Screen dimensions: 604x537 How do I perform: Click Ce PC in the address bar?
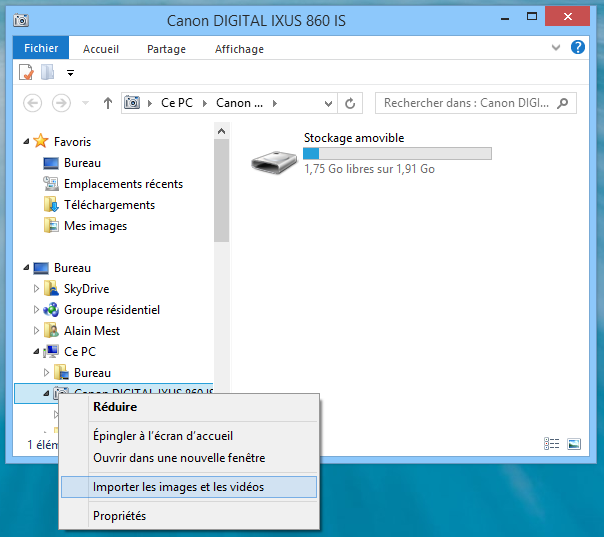(176, 103)
